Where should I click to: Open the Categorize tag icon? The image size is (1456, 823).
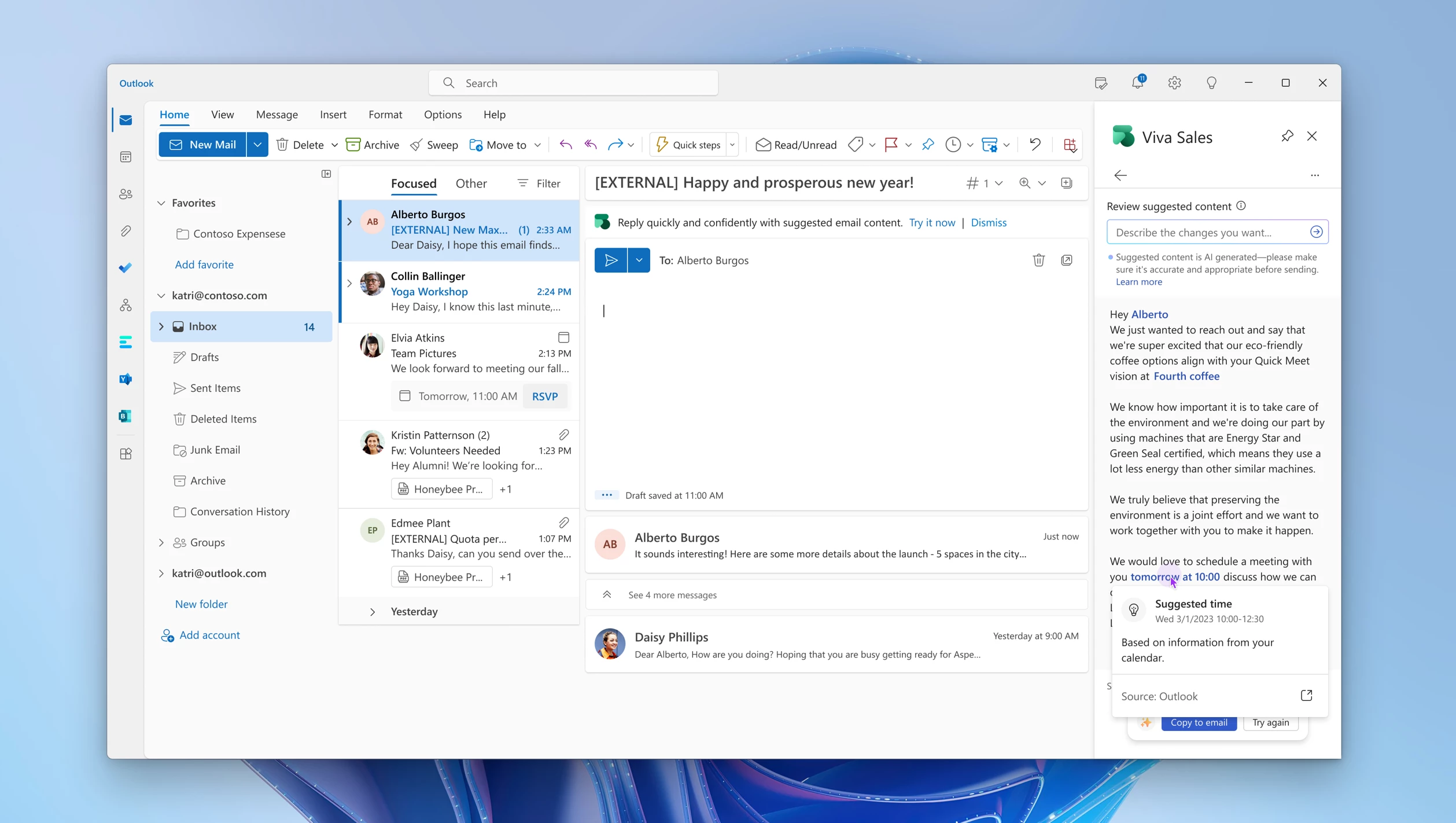click(x=857, y=145)
